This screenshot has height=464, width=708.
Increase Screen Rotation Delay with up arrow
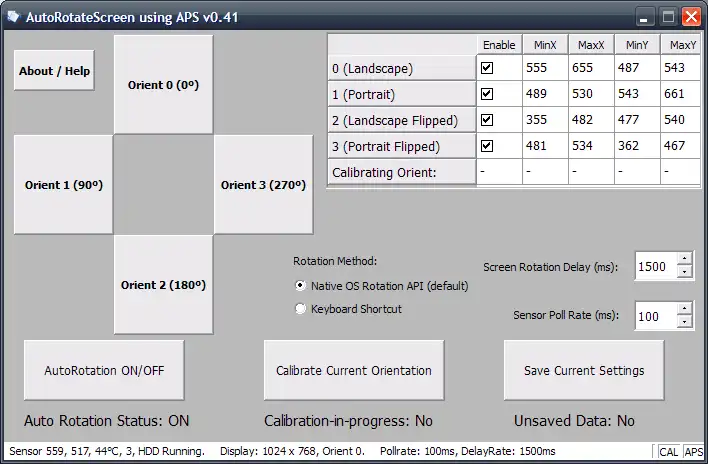tap(685, 259)
